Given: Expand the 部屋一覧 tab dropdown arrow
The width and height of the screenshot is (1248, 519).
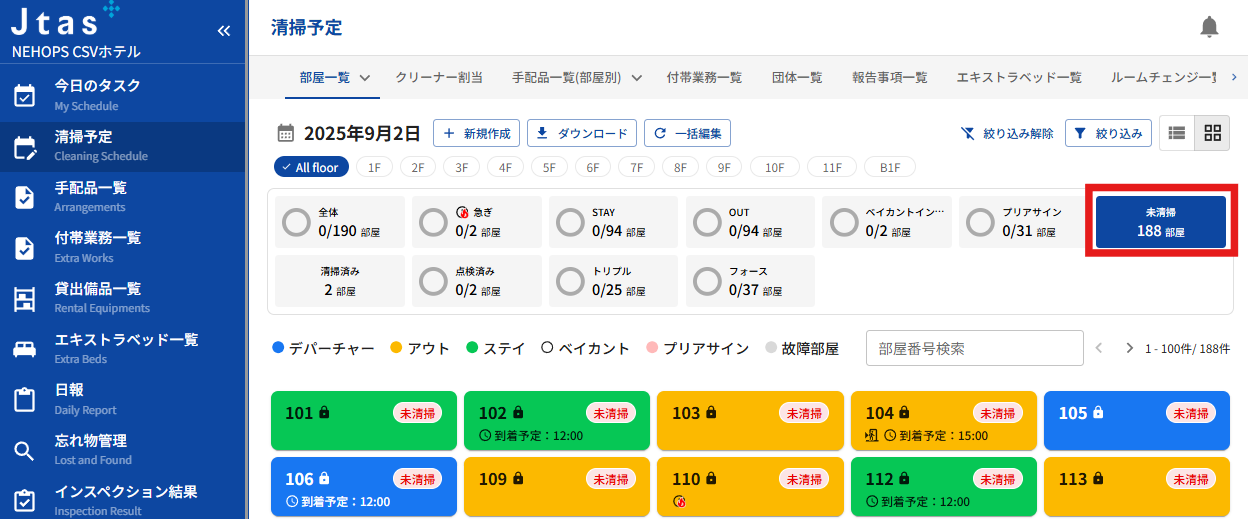Looking at the screenshot, I should pyautogui.click(x=365, y=77).
